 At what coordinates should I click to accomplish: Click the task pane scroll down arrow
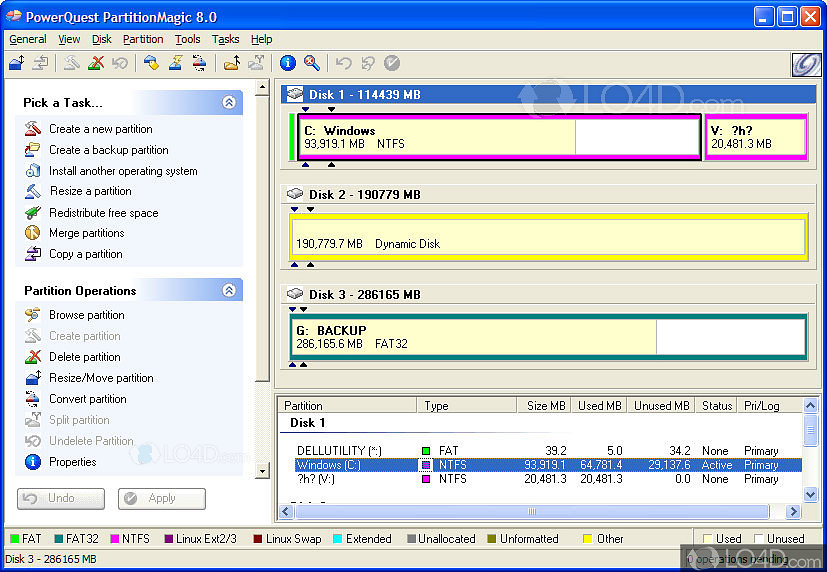(262, 471)
